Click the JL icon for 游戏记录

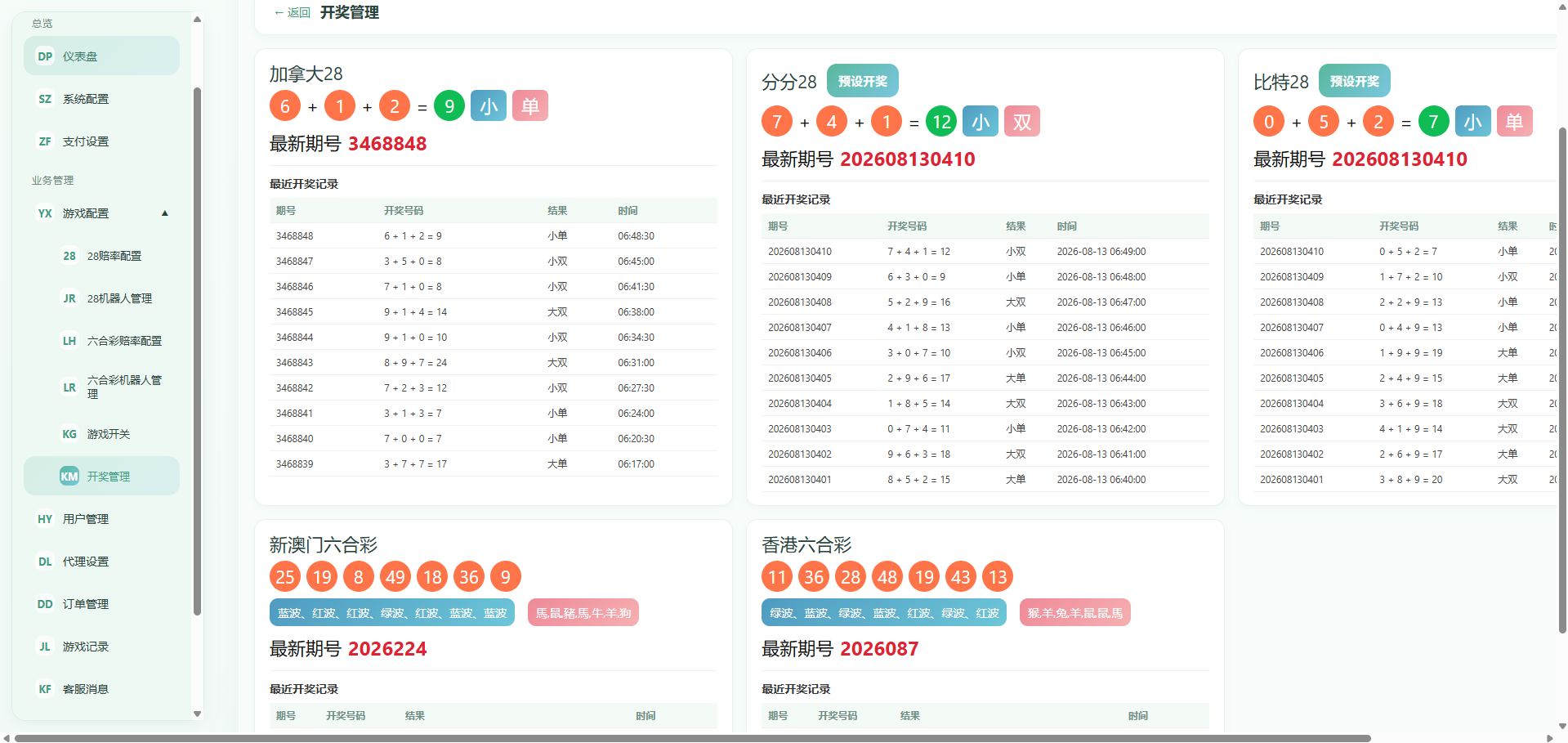tap(45, 647)
